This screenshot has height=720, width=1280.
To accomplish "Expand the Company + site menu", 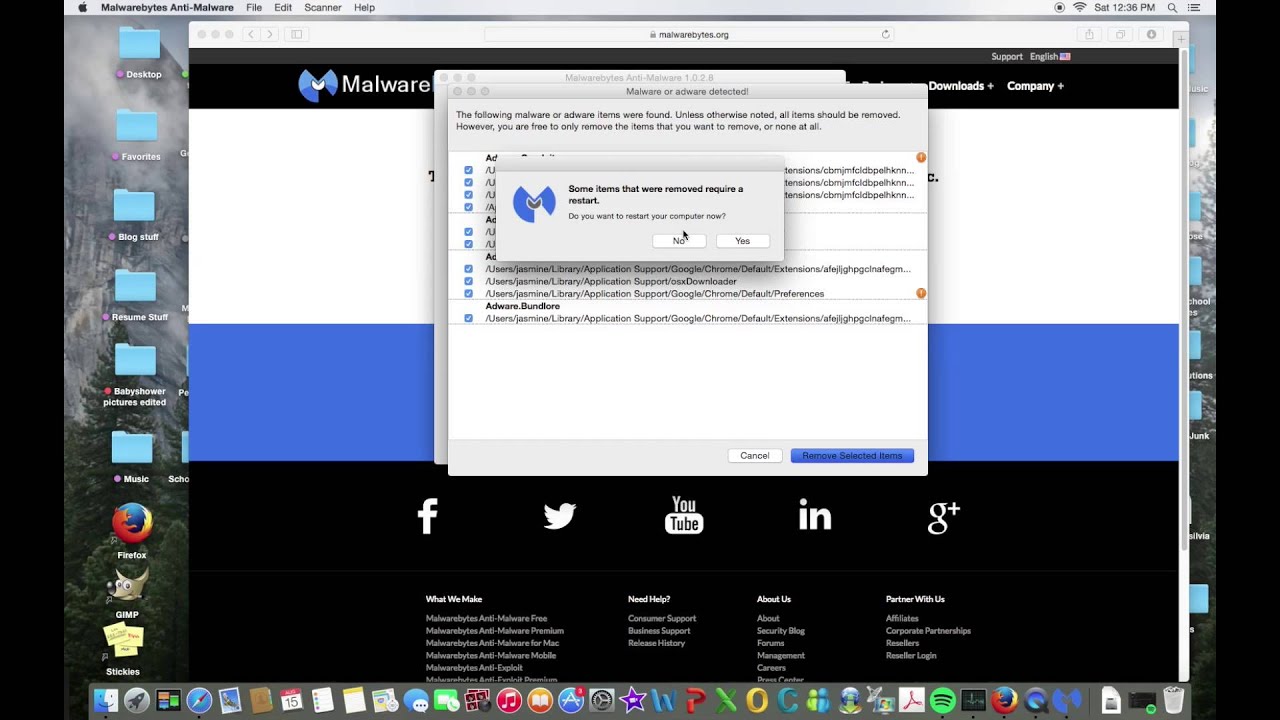I will pyautogui.click(x=1035, y=86).
